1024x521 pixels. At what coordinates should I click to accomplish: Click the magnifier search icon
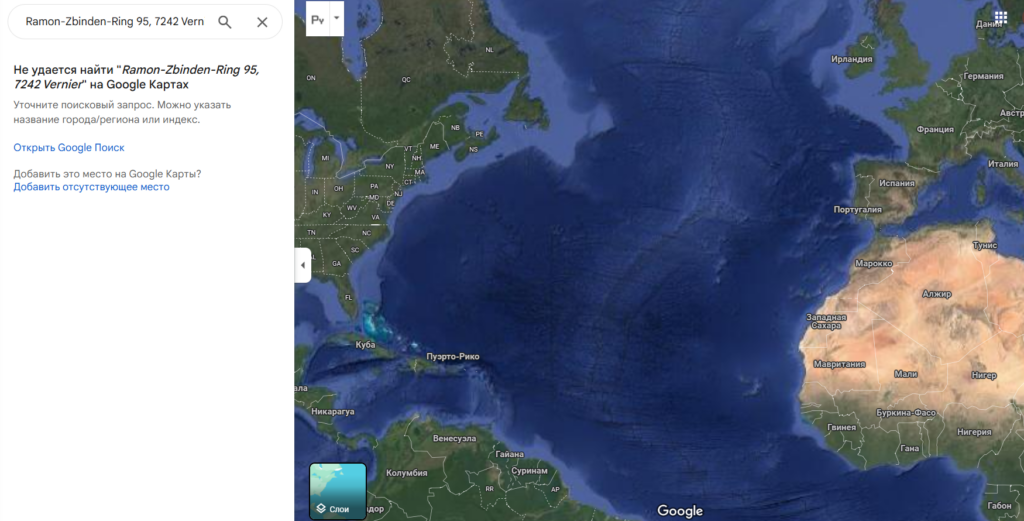(225, 22)
